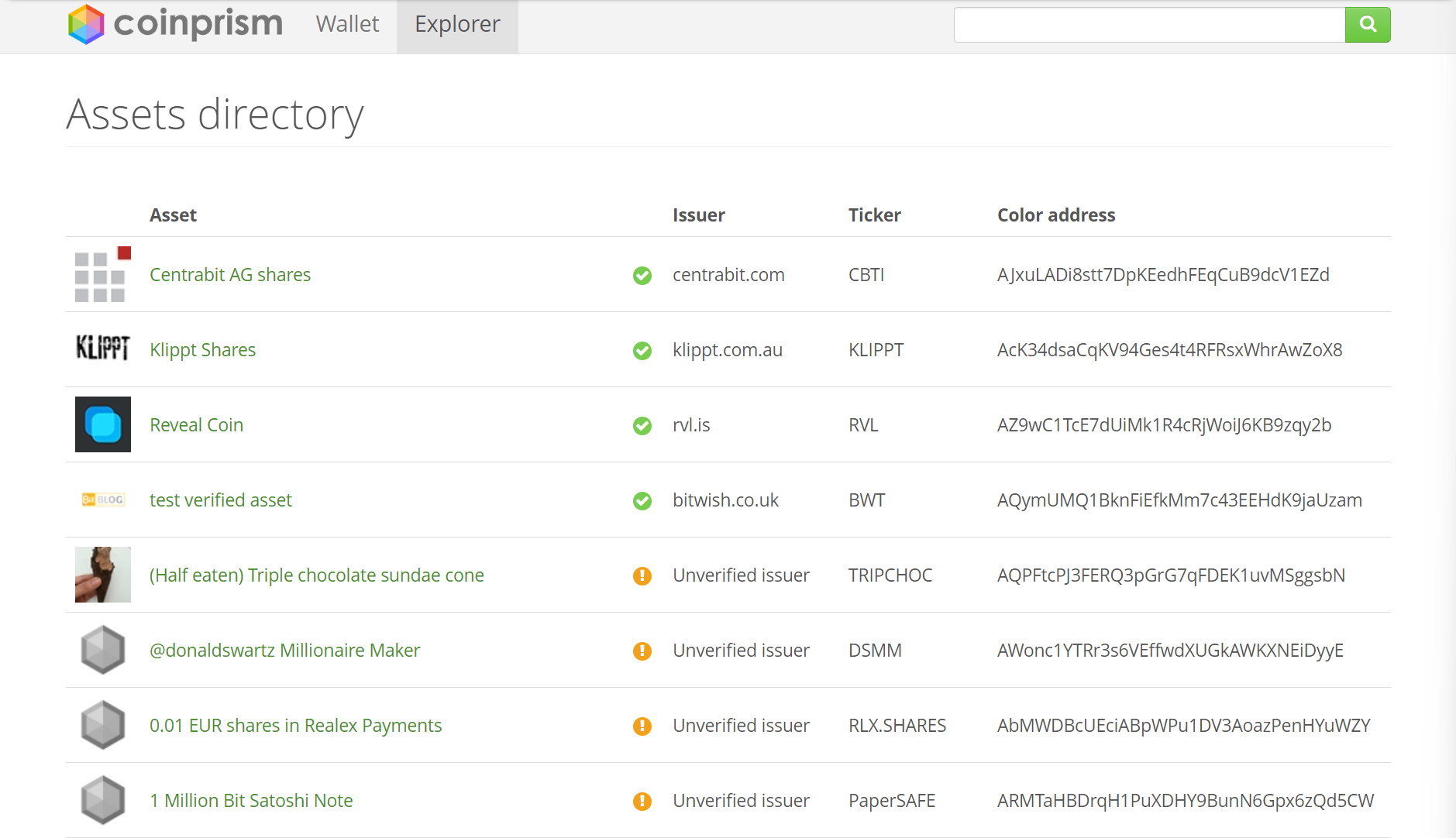Click the test verified asset blog thumbnail
Image resolution: width=1456 pixels, height=838 pixels.
102,500
